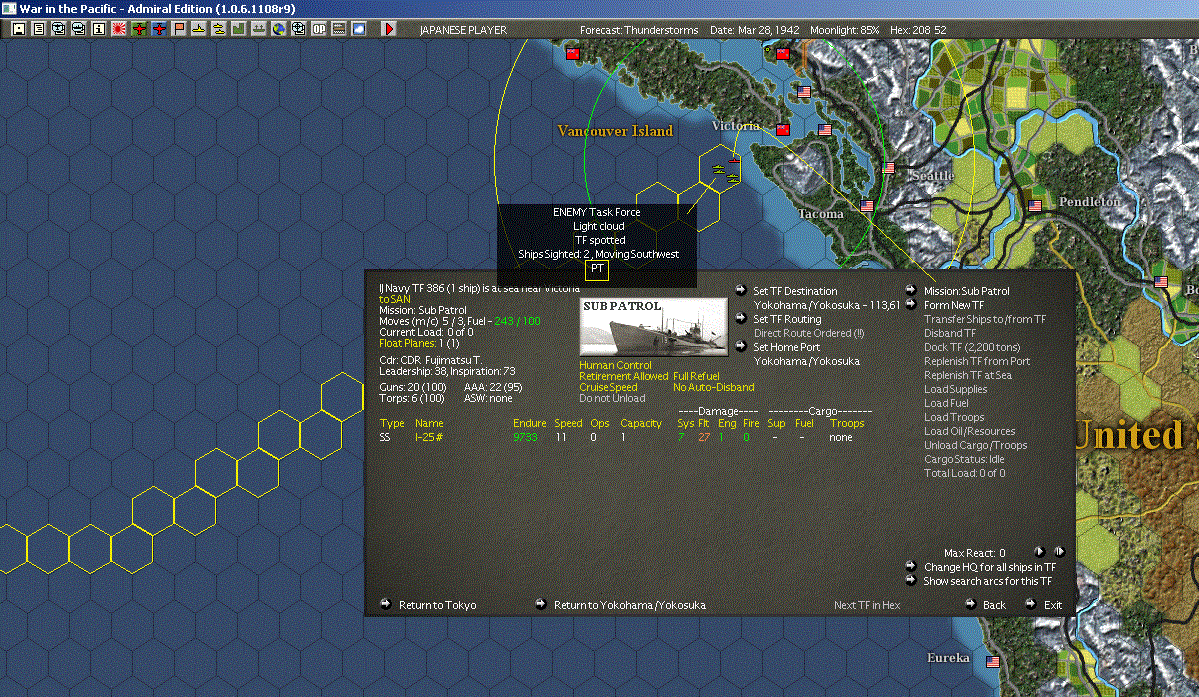Select the enemy ship icons in highlighted hex
Viewport: 1199px width, 697px height.
coord(726,171)
